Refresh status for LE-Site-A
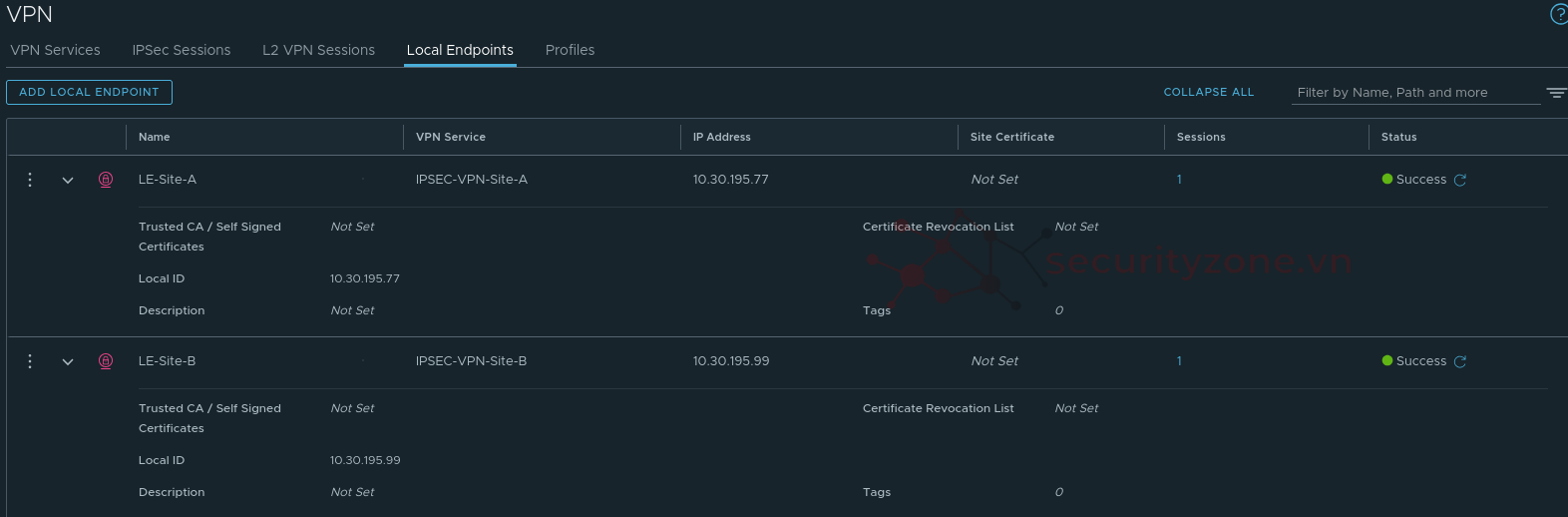This screenshot has width=1568, height=517. tap(1460, 181)
